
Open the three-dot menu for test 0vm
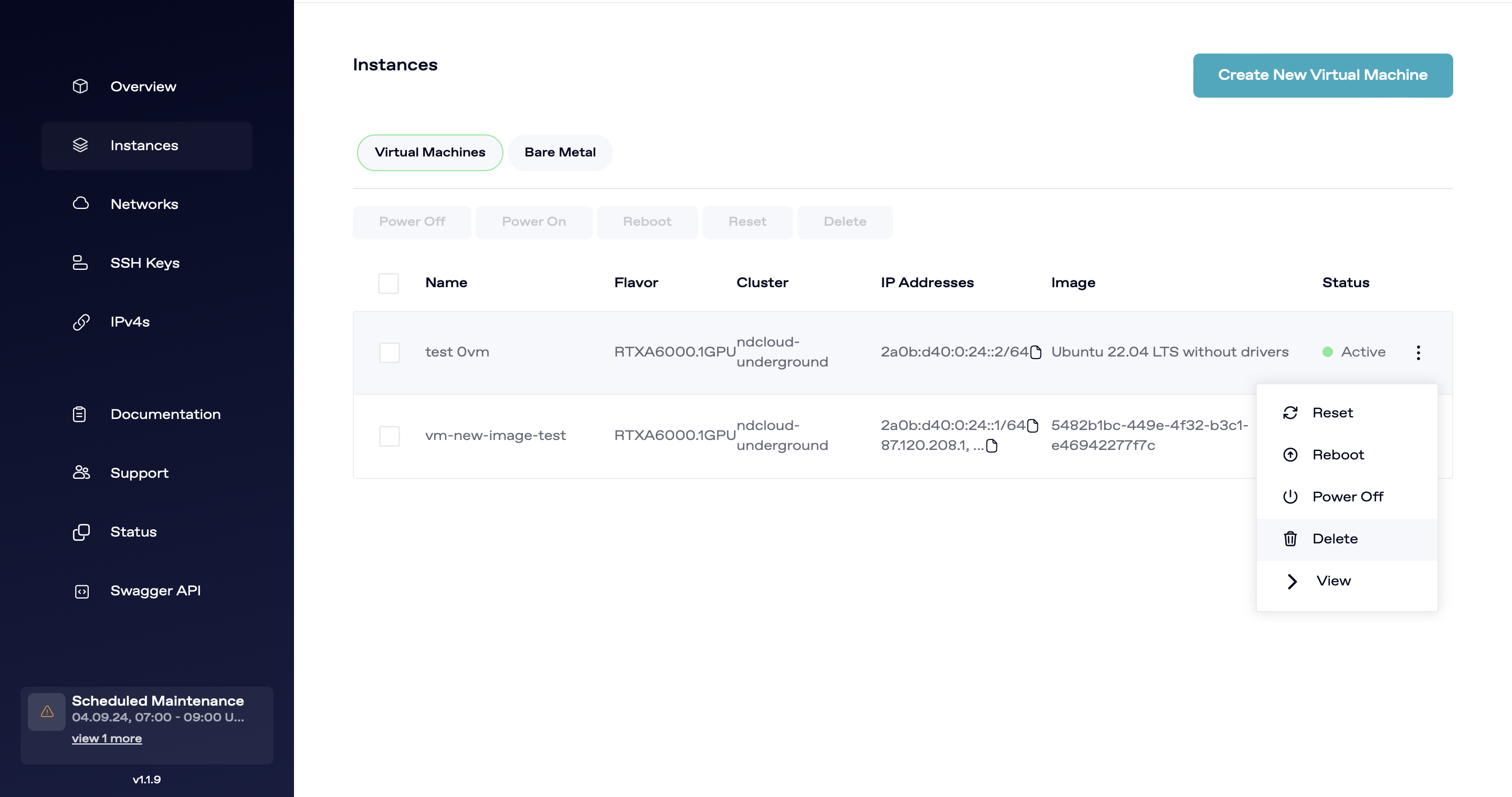[x=1418, y=352]
